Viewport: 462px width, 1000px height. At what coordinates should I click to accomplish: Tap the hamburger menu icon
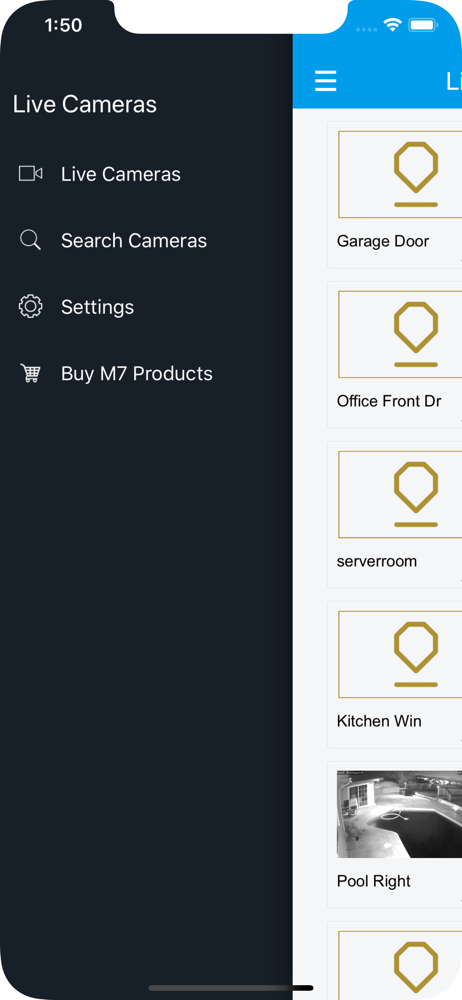pyautogui.click(x=325, y=81)
